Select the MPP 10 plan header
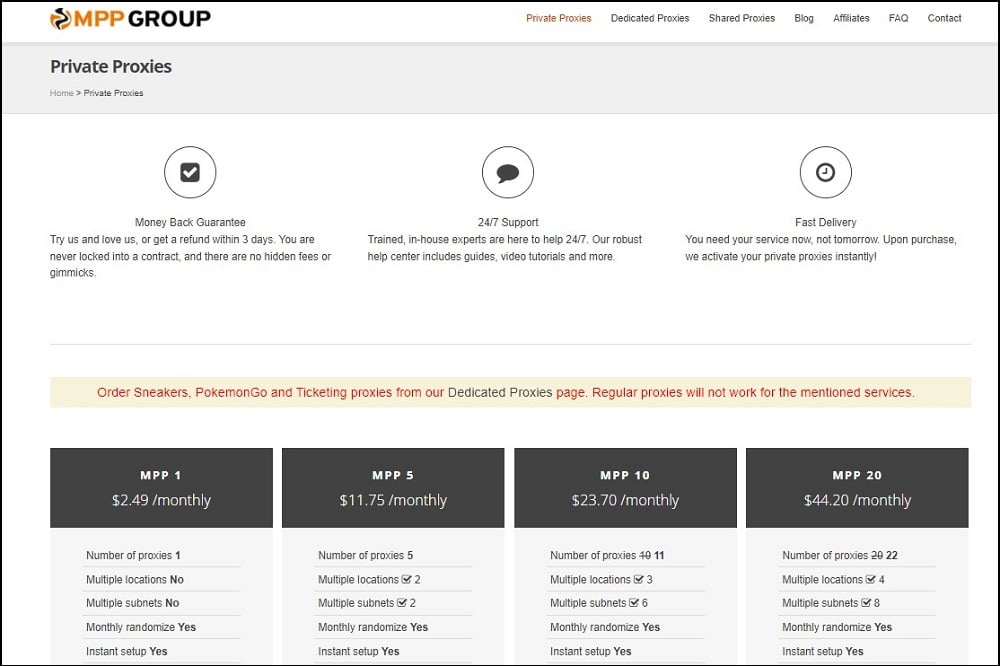 click(625, 488)
